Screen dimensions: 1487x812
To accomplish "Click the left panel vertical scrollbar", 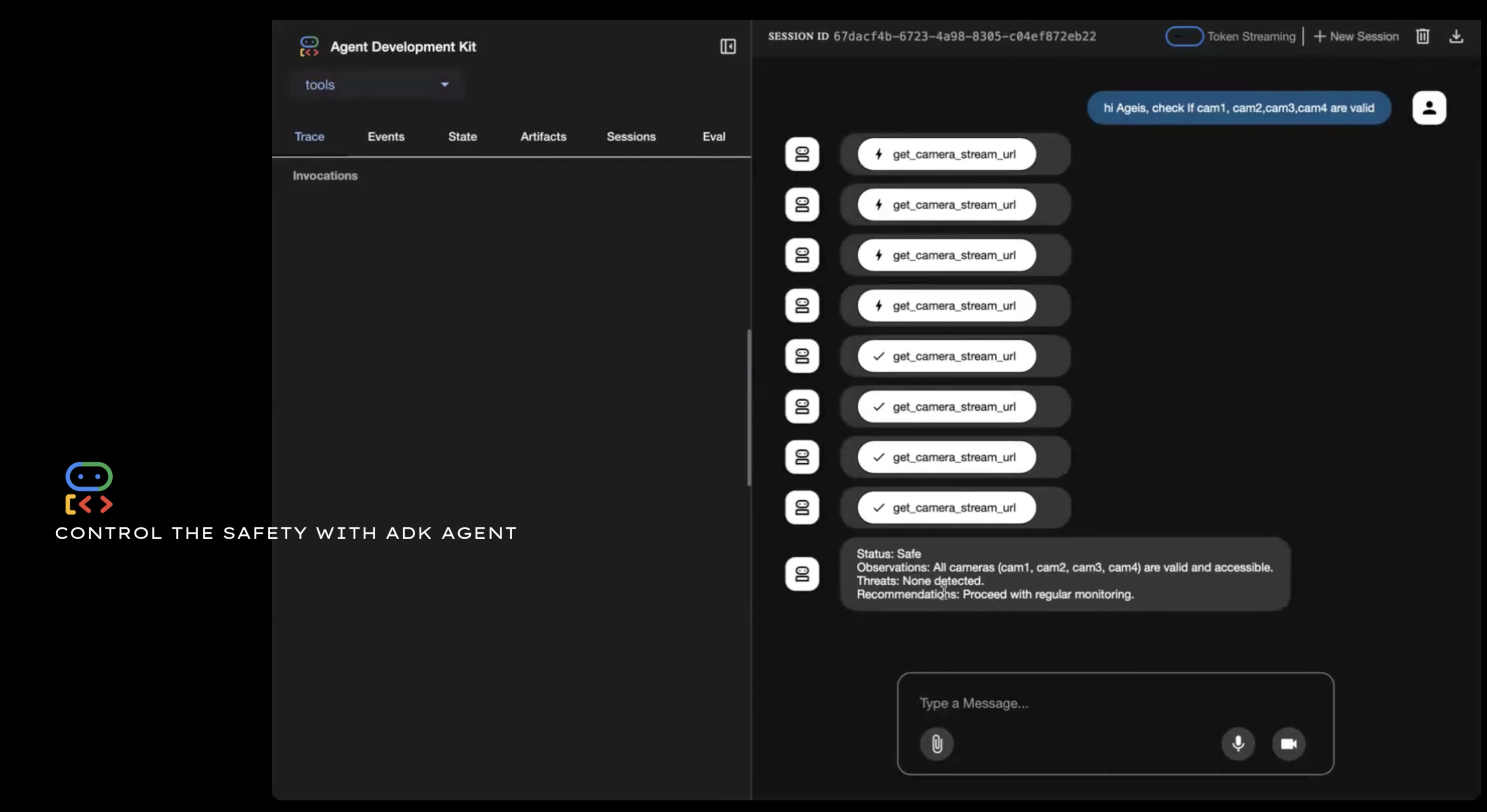I will (x=749, y=407).
